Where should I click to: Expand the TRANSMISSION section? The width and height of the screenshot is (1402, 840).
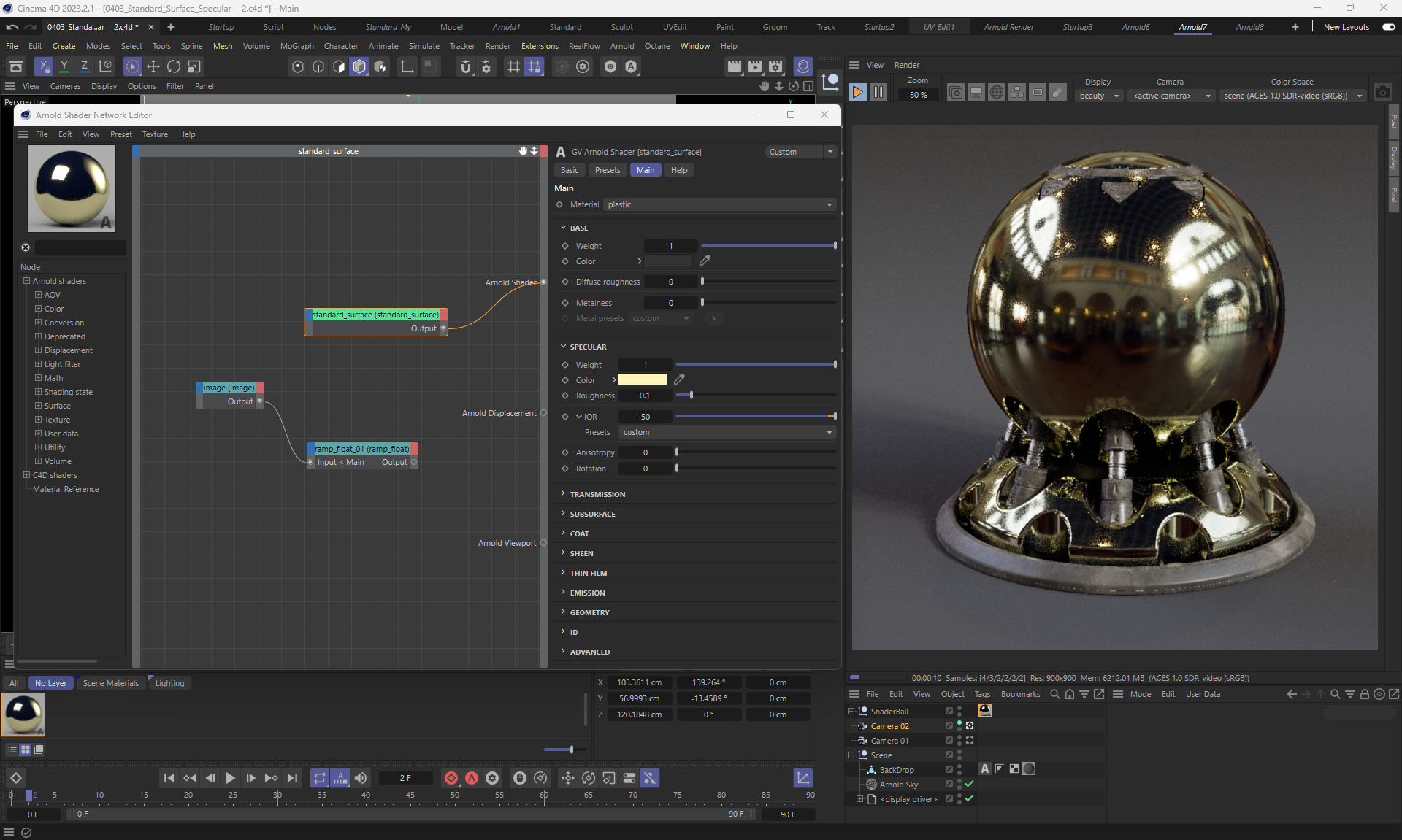click(x=597, y=494)
